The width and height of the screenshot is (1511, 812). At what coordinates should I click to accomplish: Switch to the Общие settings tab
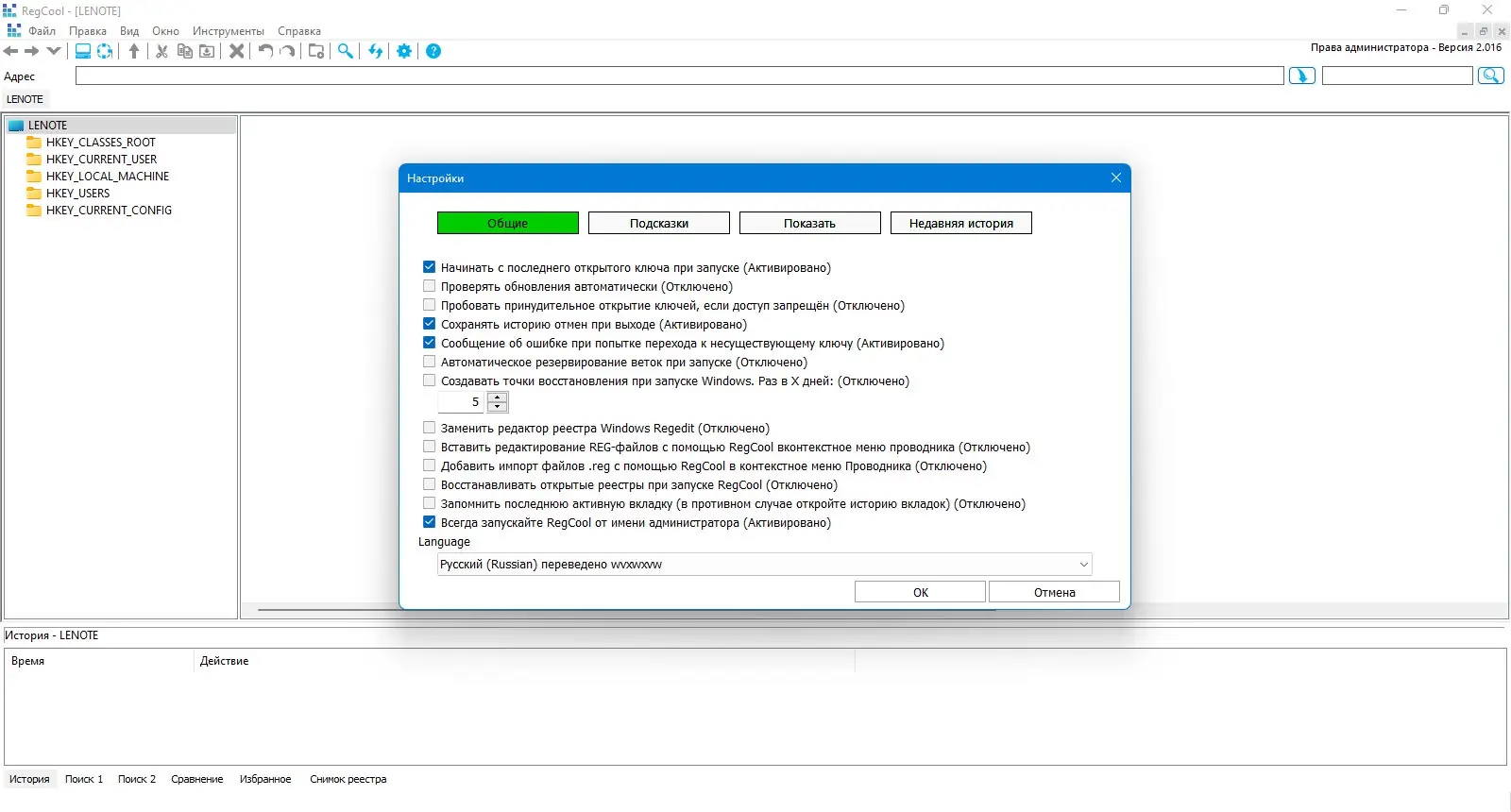(508, 223)
